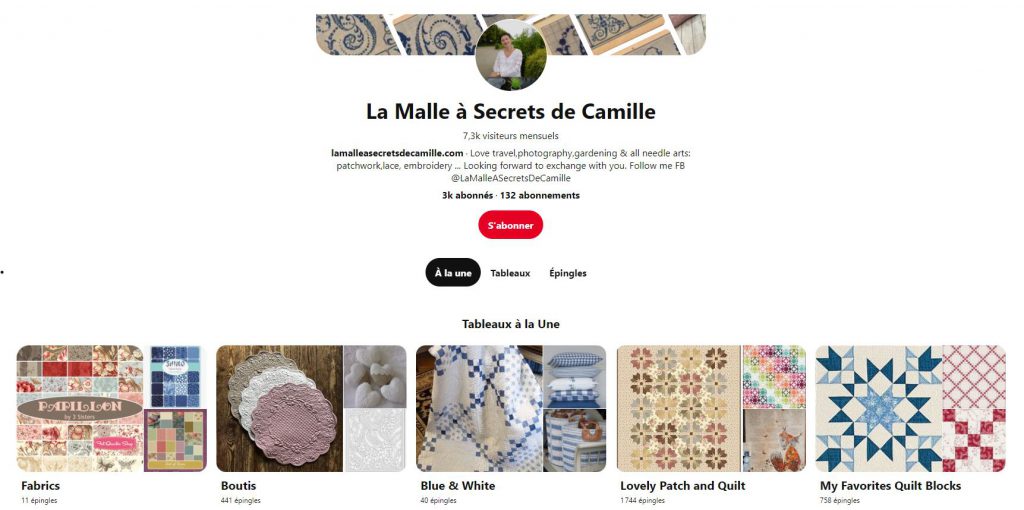Click the circular profile photo avatar
This screenshot has width=1024, height=510.
coord(511,55)
